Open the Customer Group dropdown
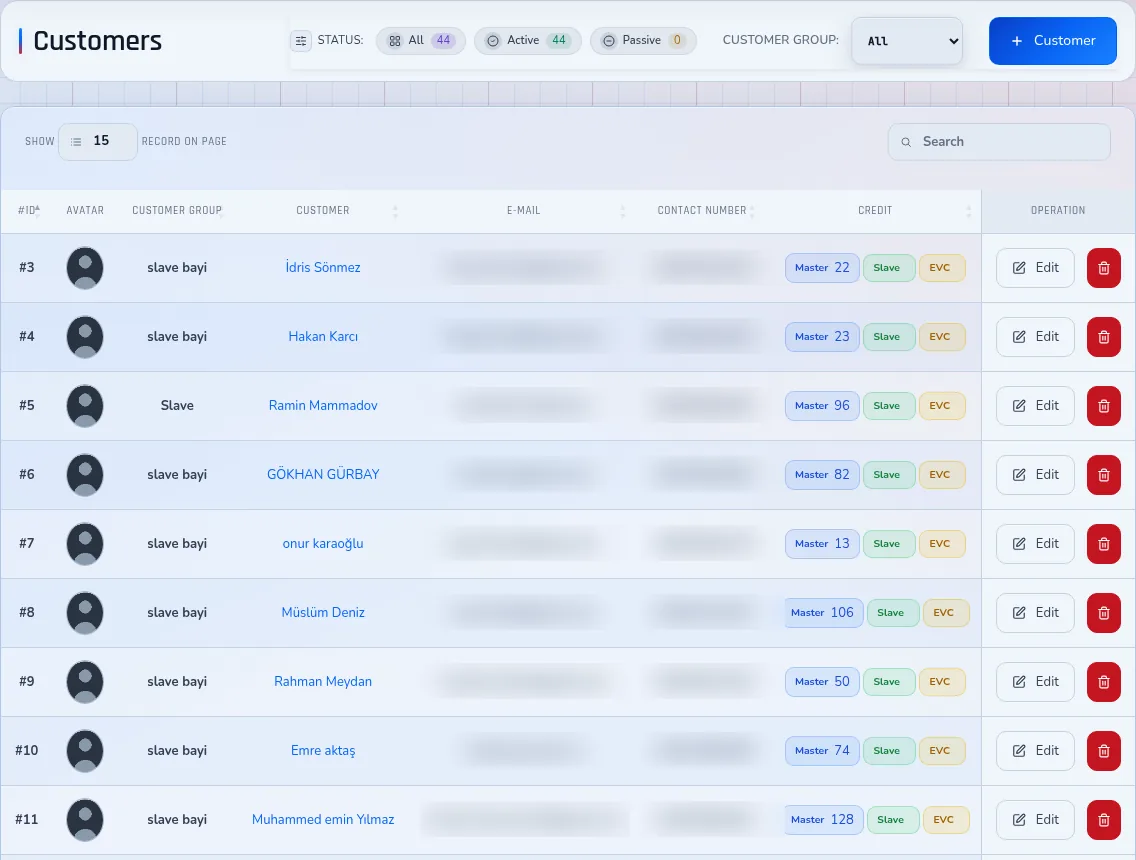The height and width of the screenshot is (860, 1136). click(x=907, y=41)
